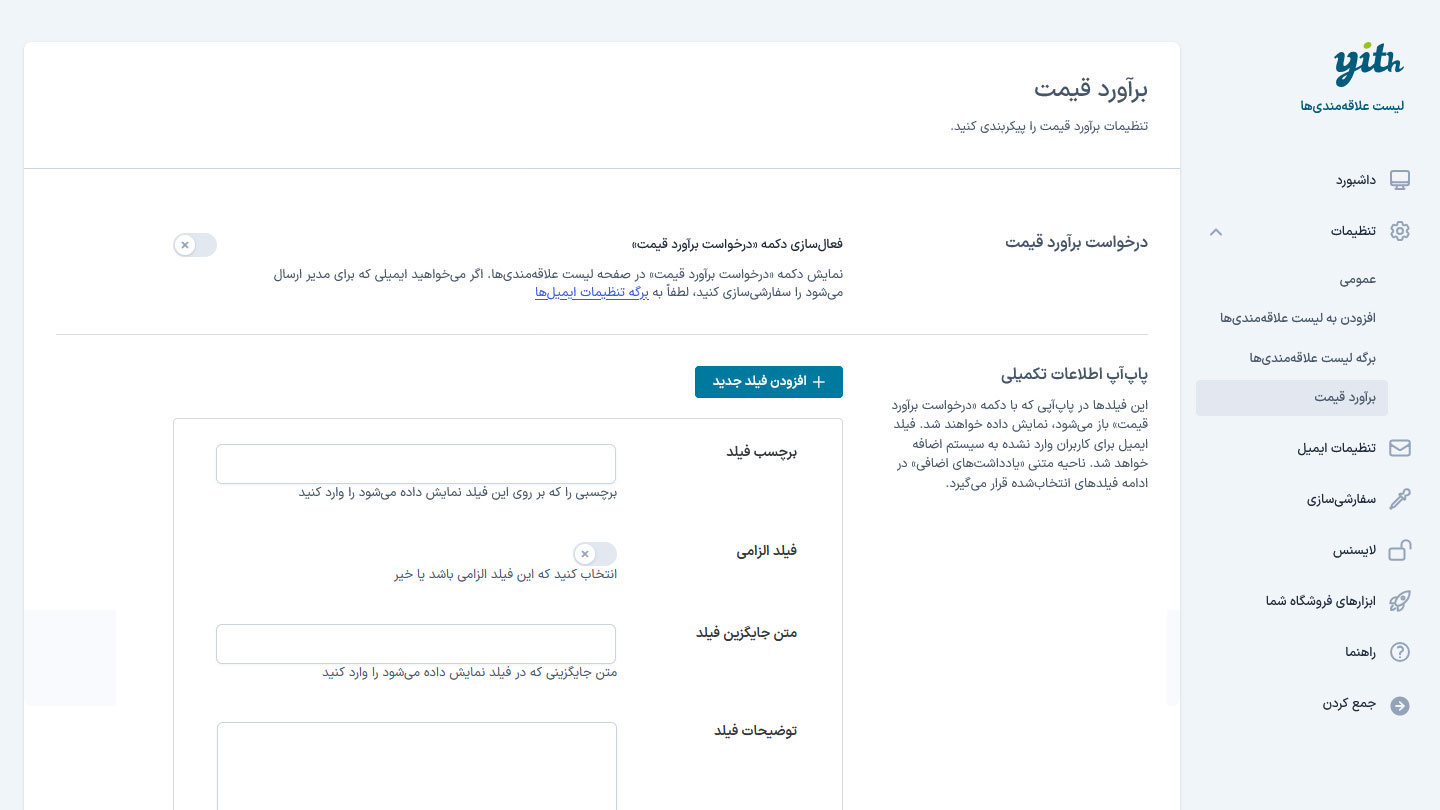Click the تنظیمات gear icon
Viewport: 1440px width, 810px height.
[x=1400, y=231]
